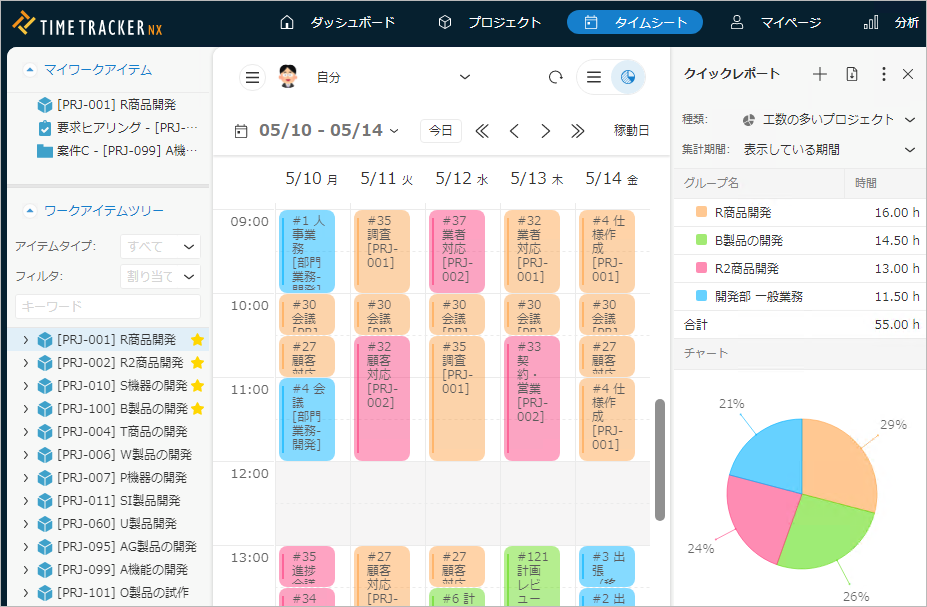Click the 稼働日 link
This screenshot has width=927, height=607.
(x=631, y=131)
